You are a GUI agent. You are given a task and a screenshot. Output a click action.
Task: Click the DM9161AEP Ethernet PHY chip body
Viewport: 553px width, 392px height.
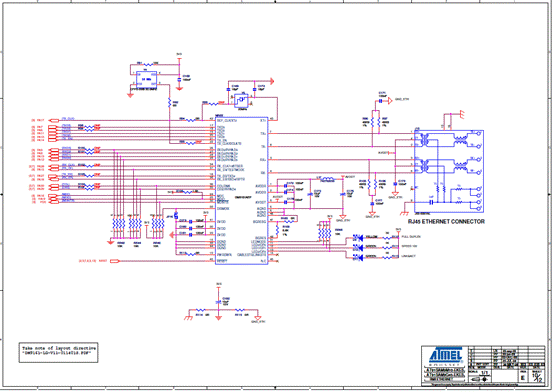(242, 191)
